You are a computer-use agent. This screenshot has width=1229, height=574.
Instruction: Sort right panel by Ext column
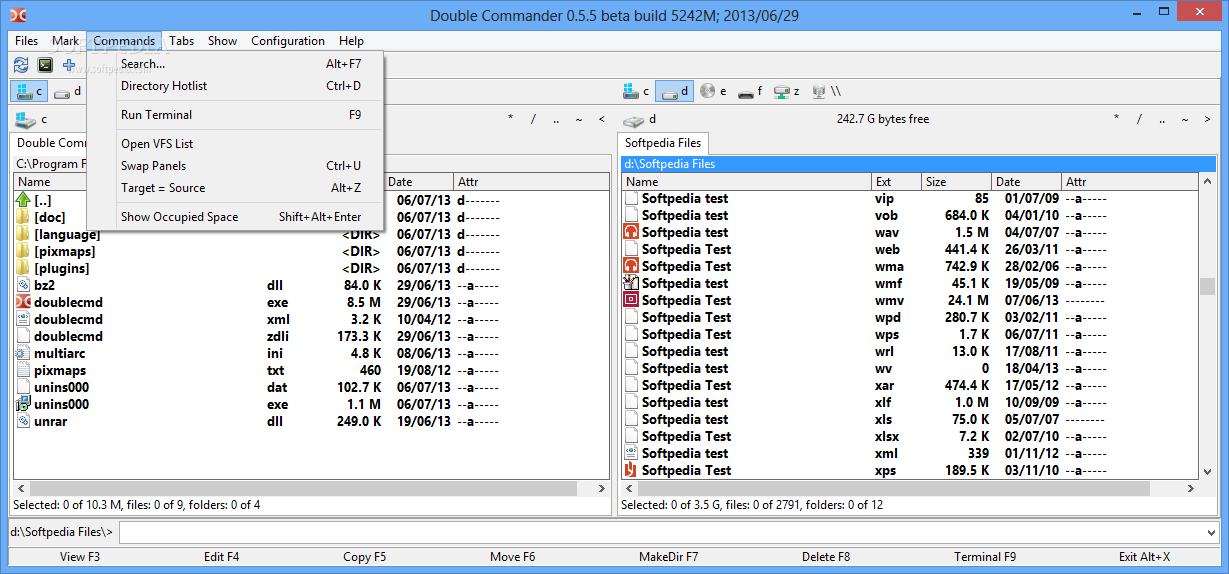tap(896, 182)
